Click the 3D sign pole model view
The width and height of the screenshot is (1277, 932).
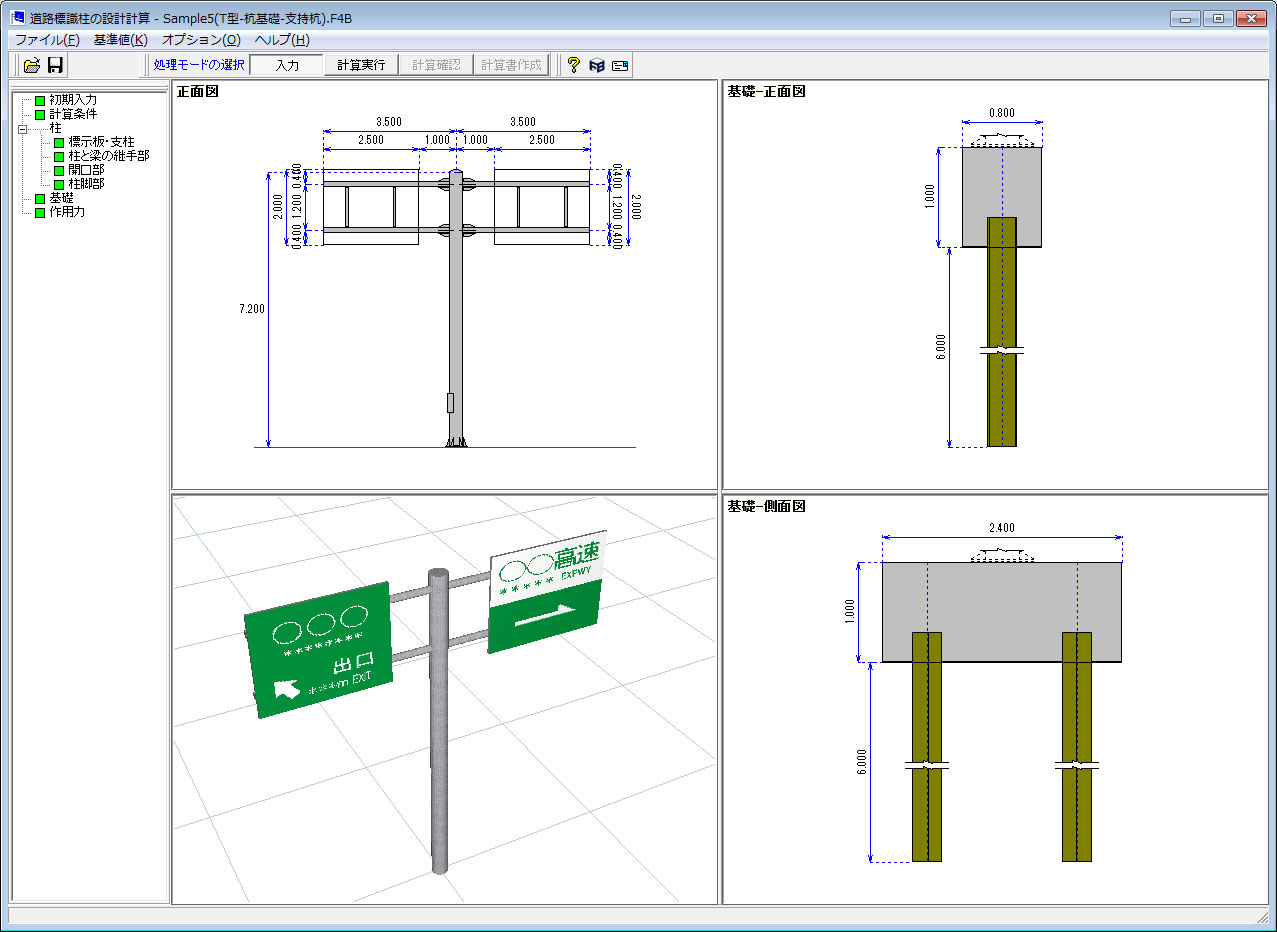444,698
